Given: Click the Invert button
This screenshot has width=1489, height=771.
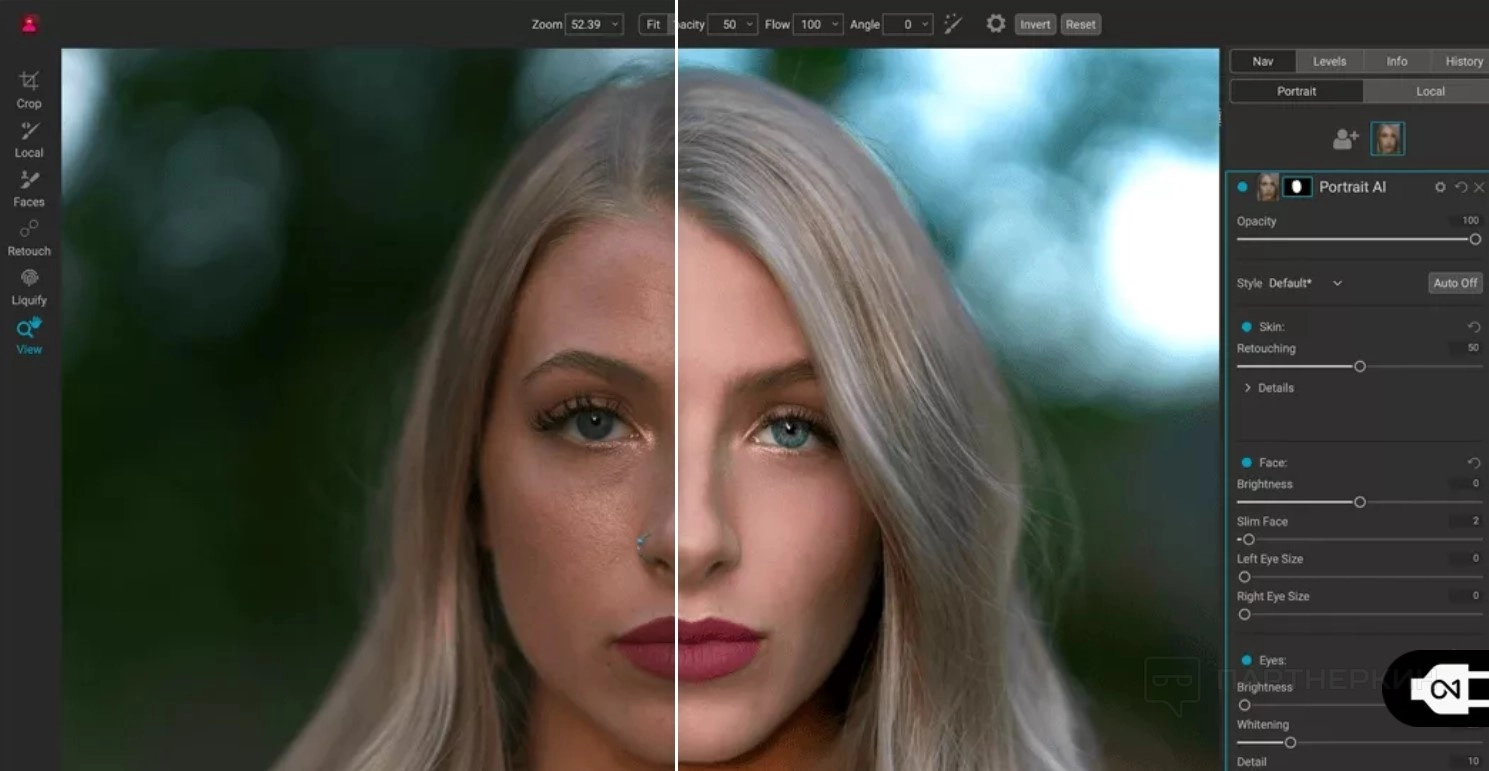Looking at the screenshot, I should coord(1035,24).
